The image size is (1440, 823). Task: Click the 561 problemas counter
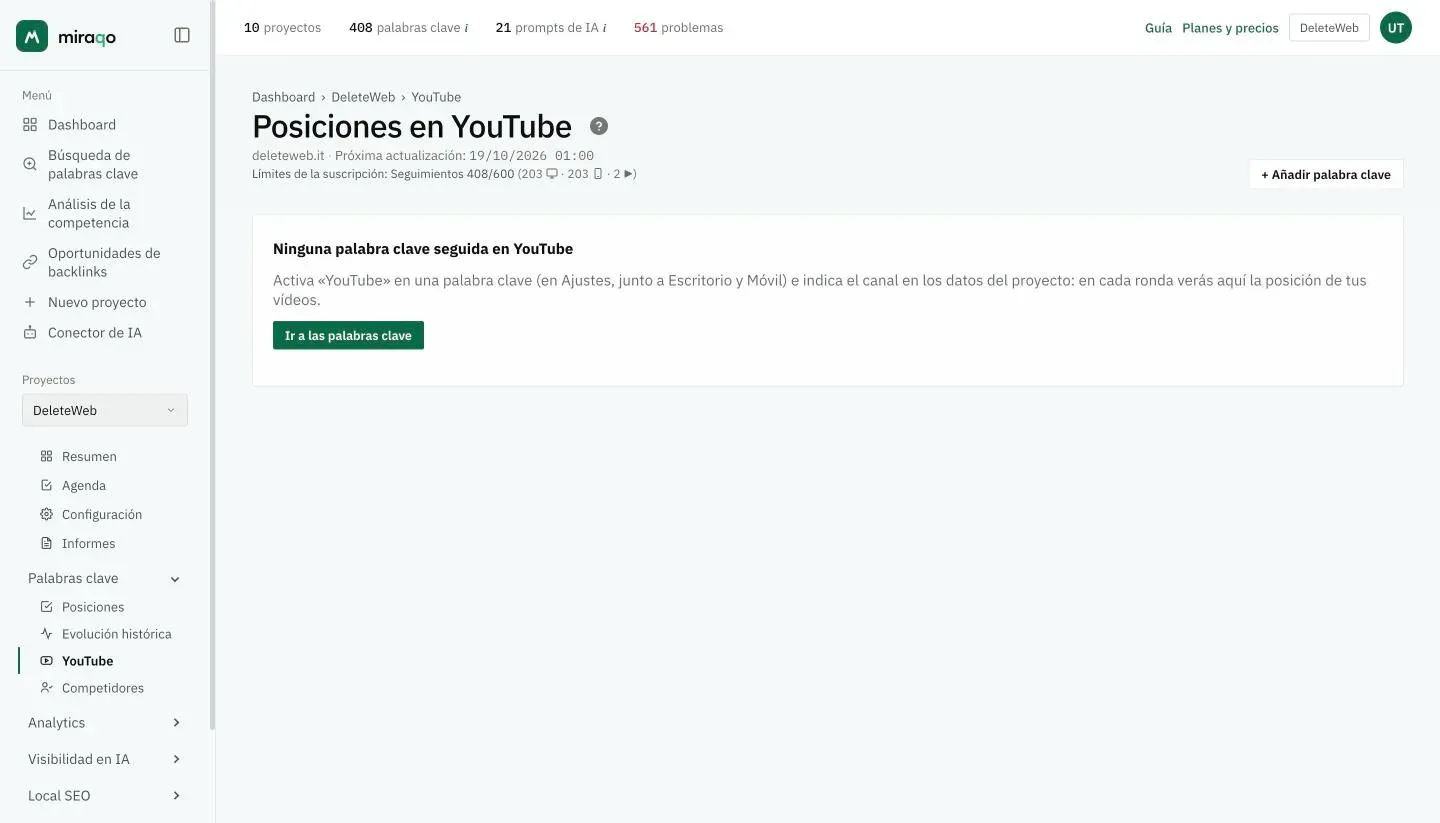tap(678, 28)
